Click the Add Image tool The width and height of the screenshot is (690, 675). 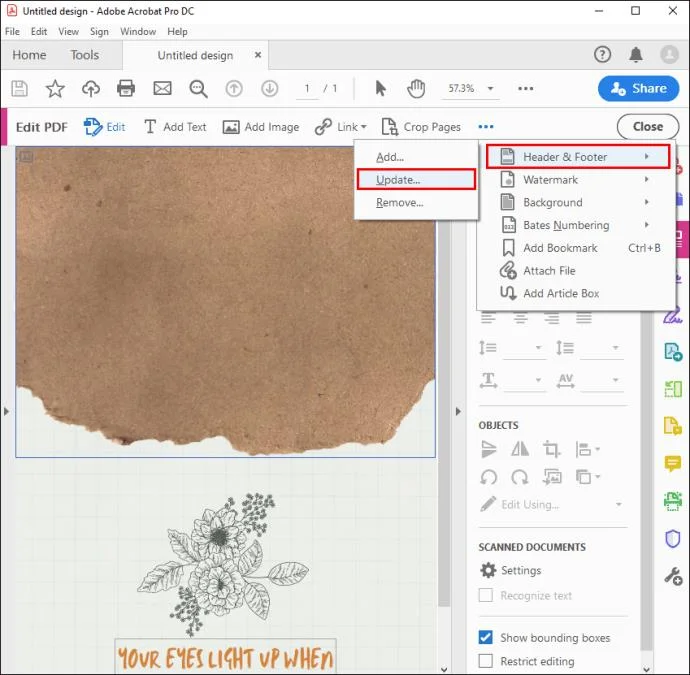coord(261,127)
